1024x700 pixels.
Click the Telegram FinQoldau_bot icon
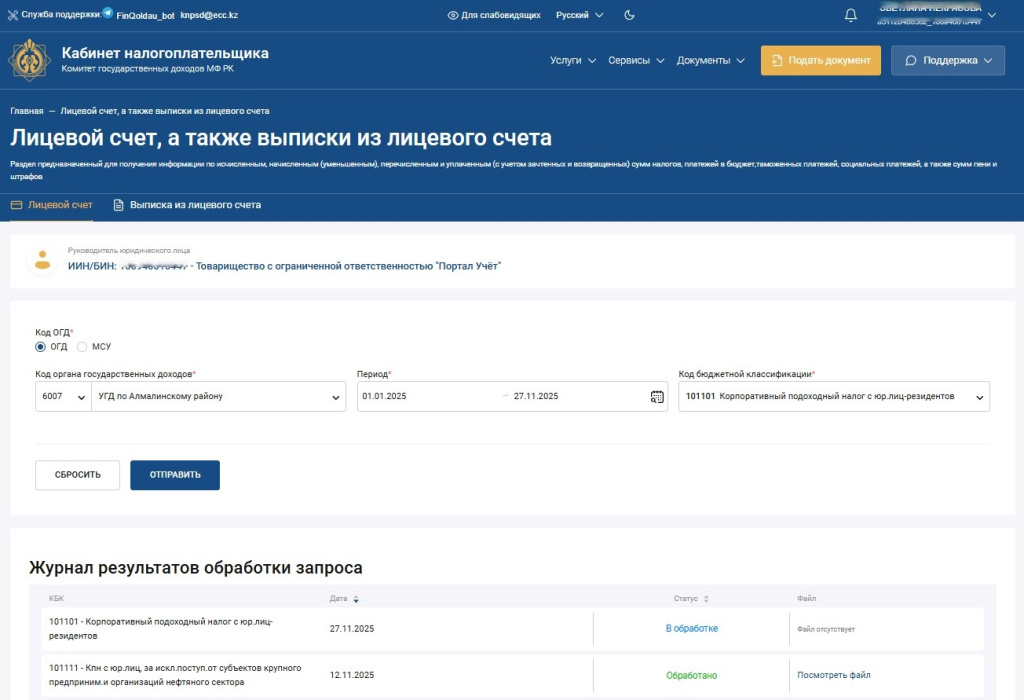tap(108, 14)
